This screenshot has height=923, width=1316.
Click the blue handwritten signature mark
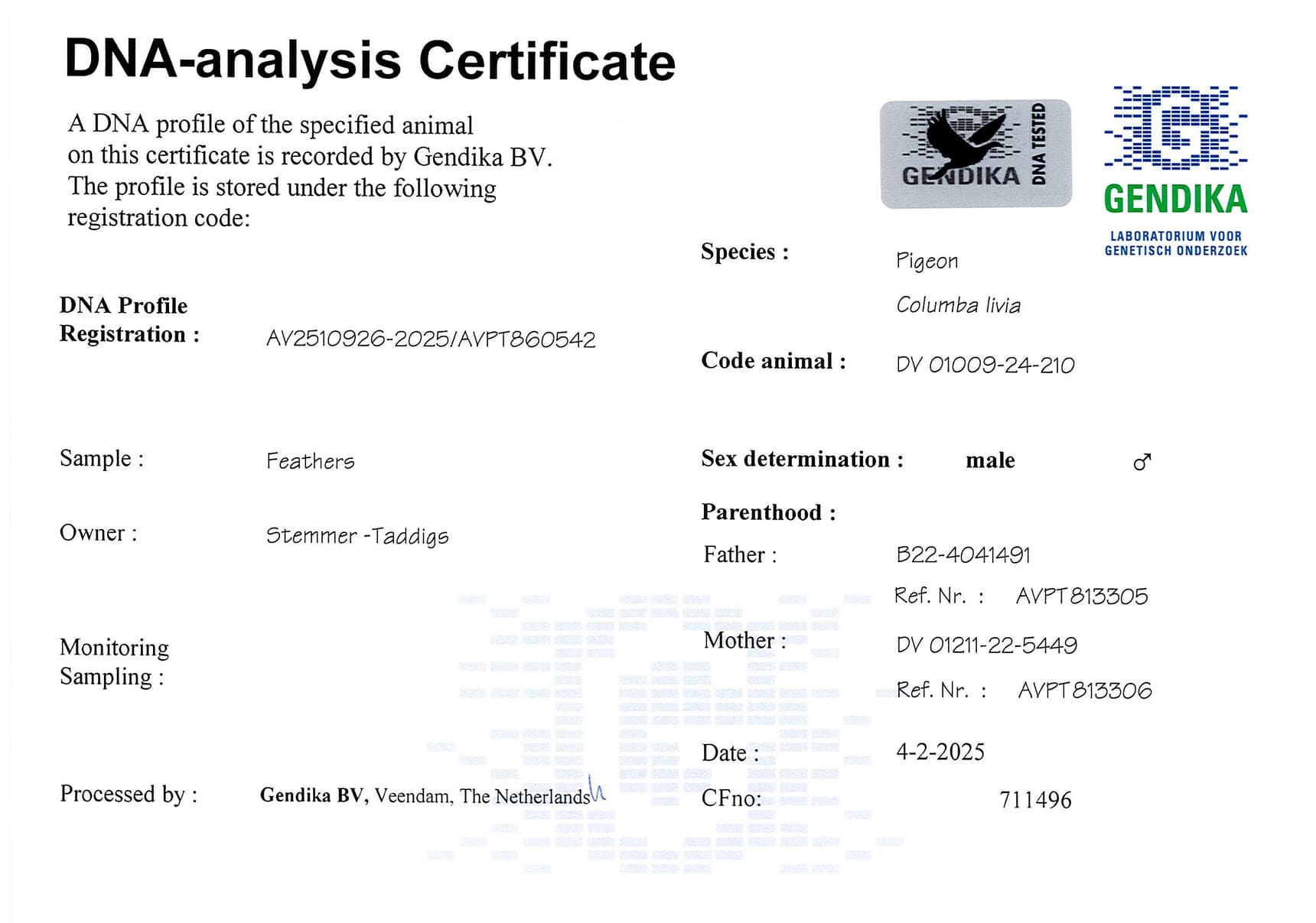597,789
